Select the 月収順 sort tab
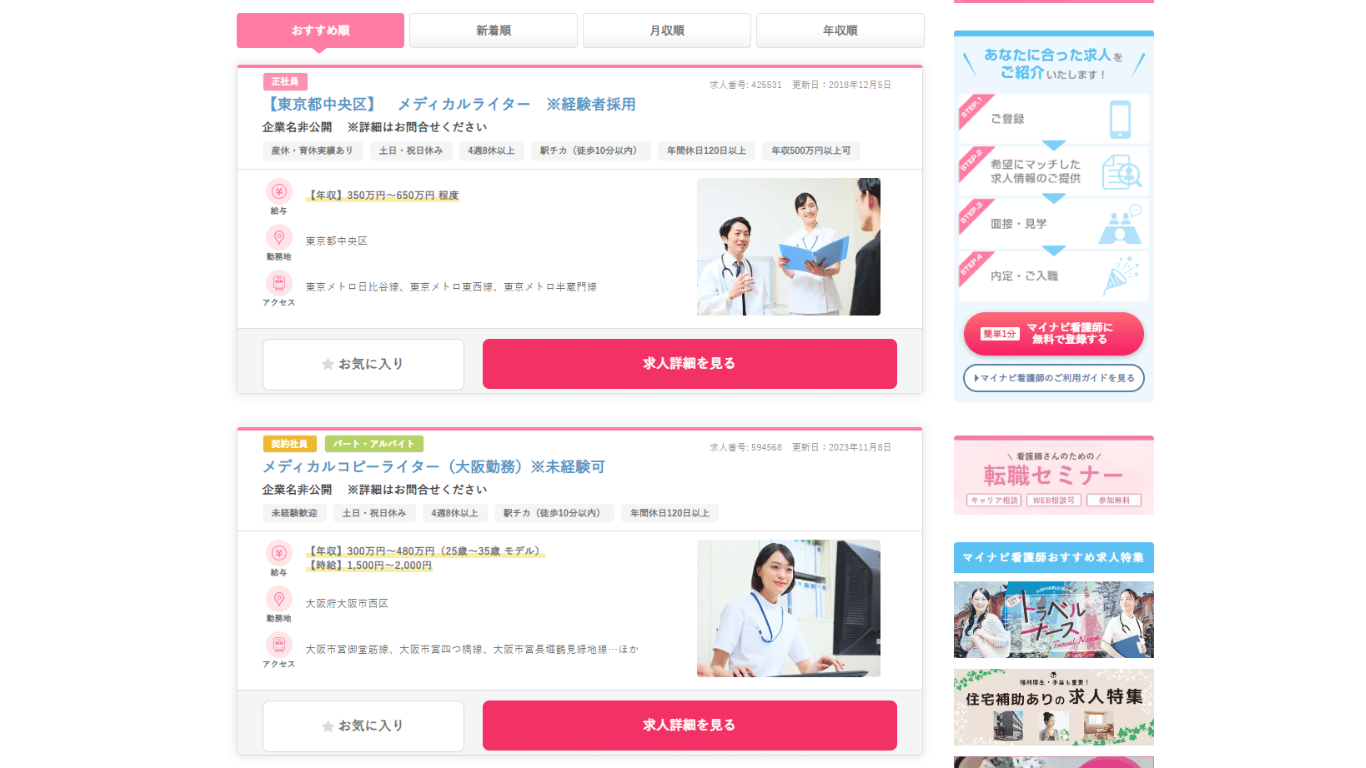 pos(667,31)
